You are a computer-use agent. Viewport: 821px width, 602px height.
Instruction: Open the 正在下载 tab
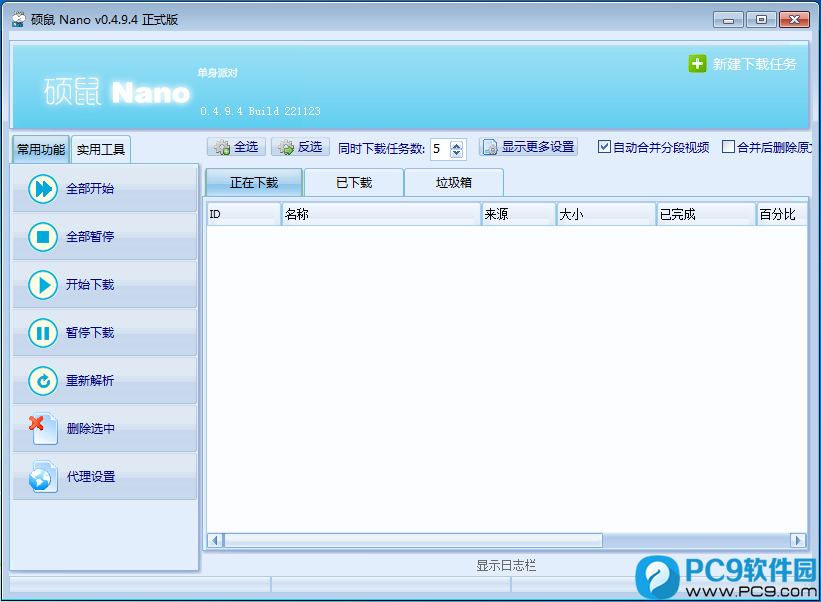click(x=254, y=183)
